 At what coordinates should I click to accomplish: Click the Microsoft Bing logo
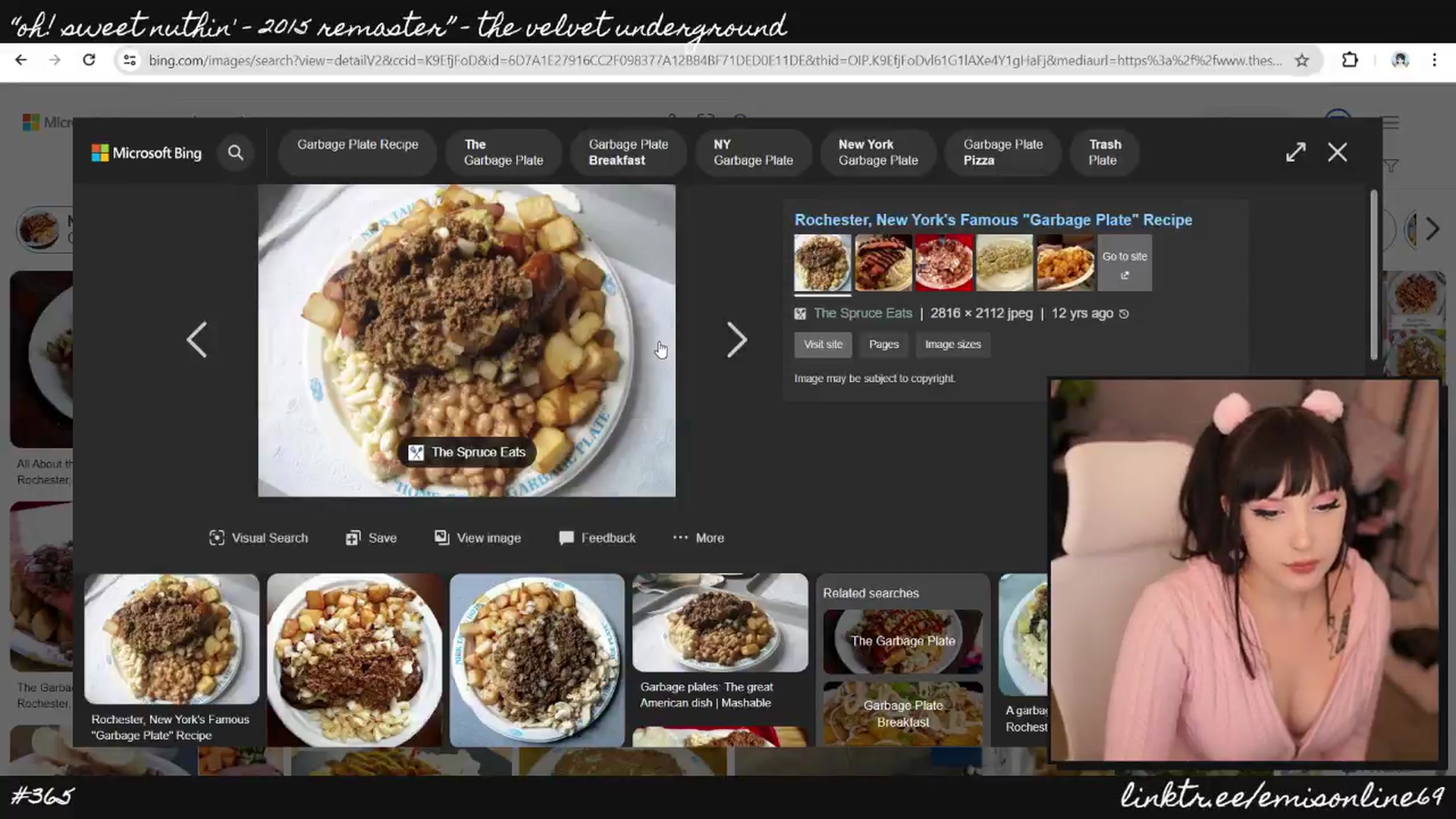[x=146, y=153]
